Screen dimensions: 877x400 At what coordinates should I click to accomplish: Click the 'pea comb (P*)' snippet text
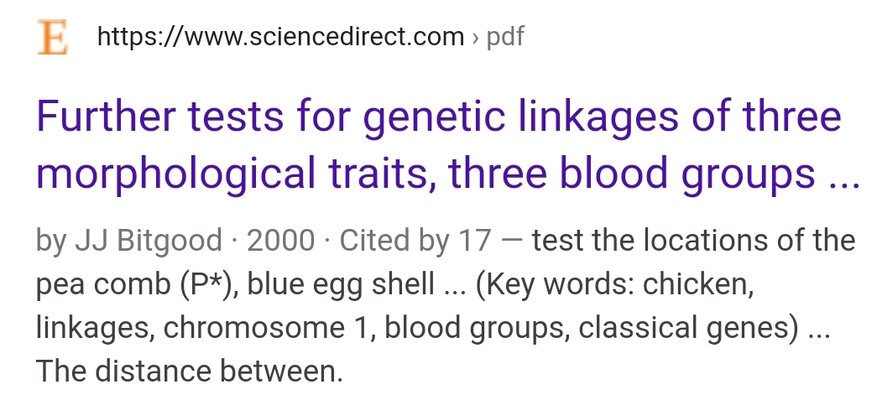[134, 285]
